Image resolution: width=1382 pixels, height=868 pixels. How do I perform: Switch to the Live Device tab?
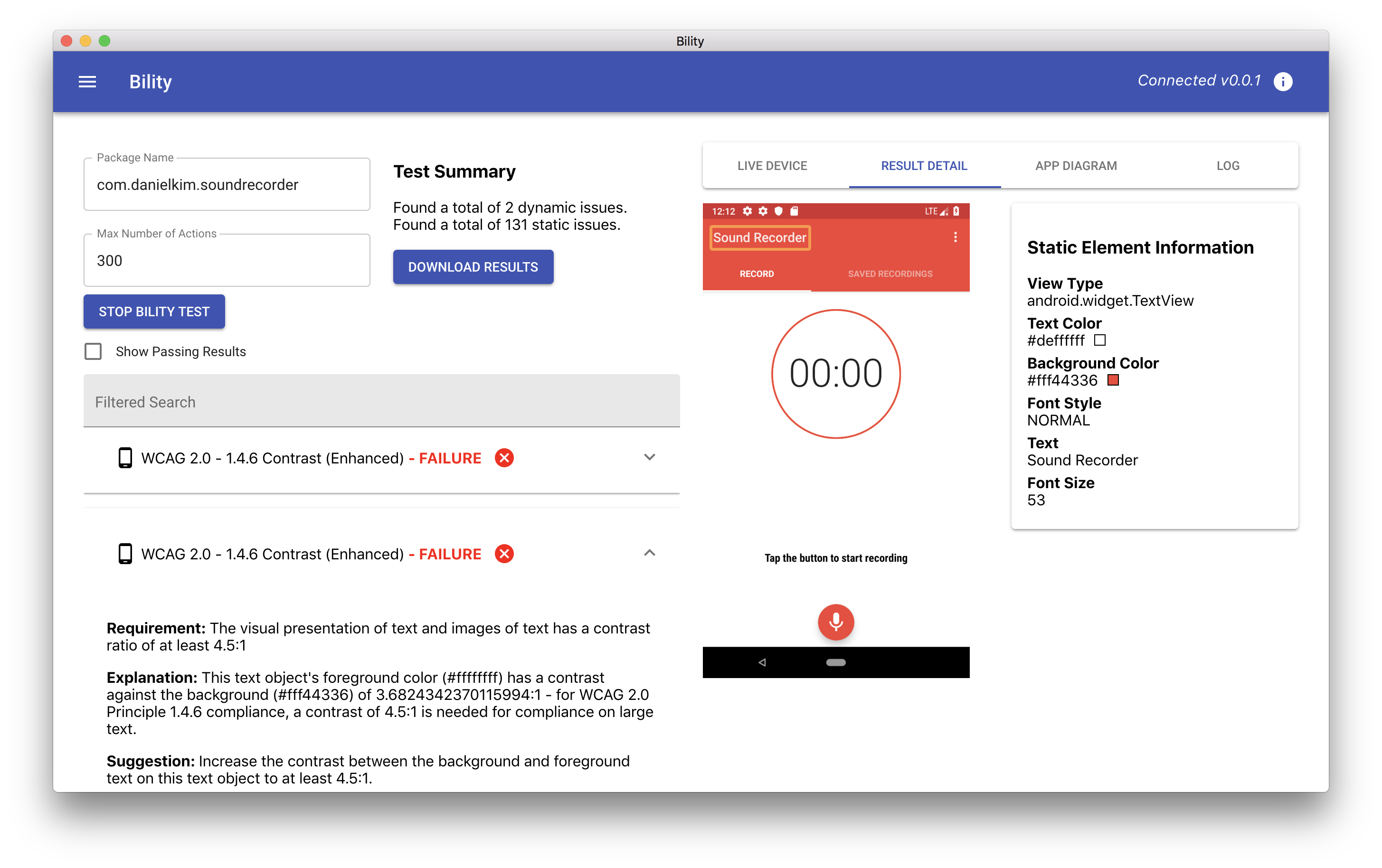coord(772,166)
